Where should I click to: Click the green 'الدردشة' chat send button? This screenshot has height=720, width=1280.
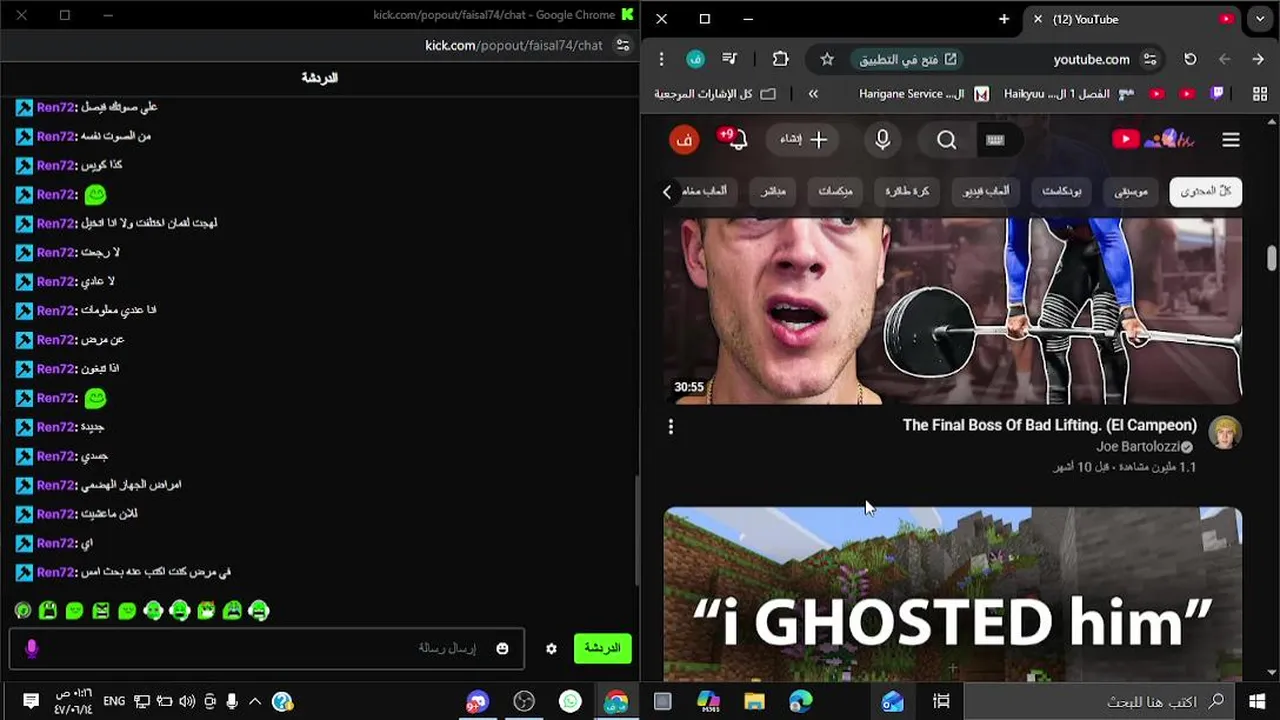pos(602,648)
